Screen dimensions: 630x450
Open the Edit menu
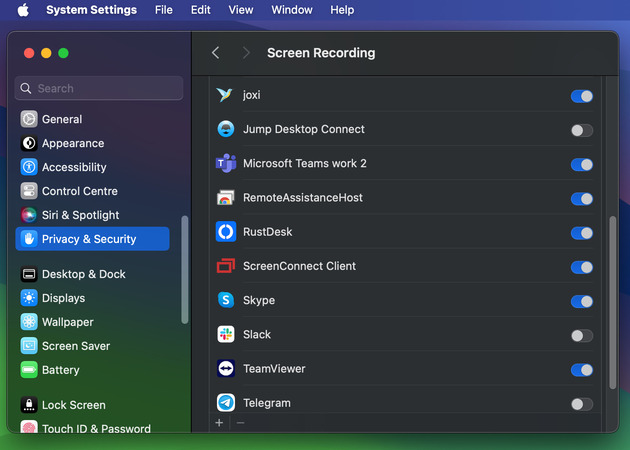[x=200, y=10]
